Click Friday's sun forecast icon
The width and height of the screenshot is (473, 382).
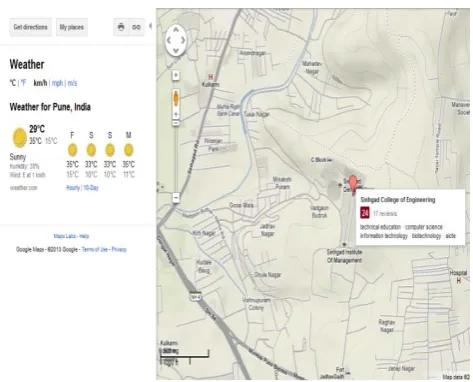[x=72, y=150]
